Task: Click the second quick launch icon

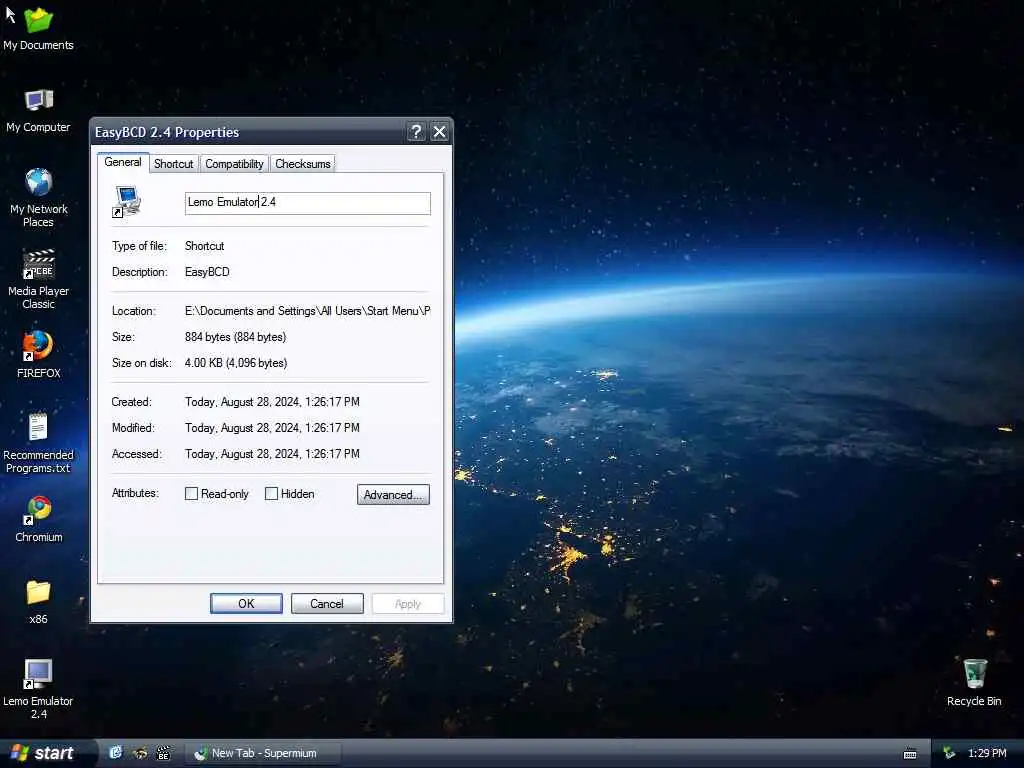Action: [x=140, y=753]
